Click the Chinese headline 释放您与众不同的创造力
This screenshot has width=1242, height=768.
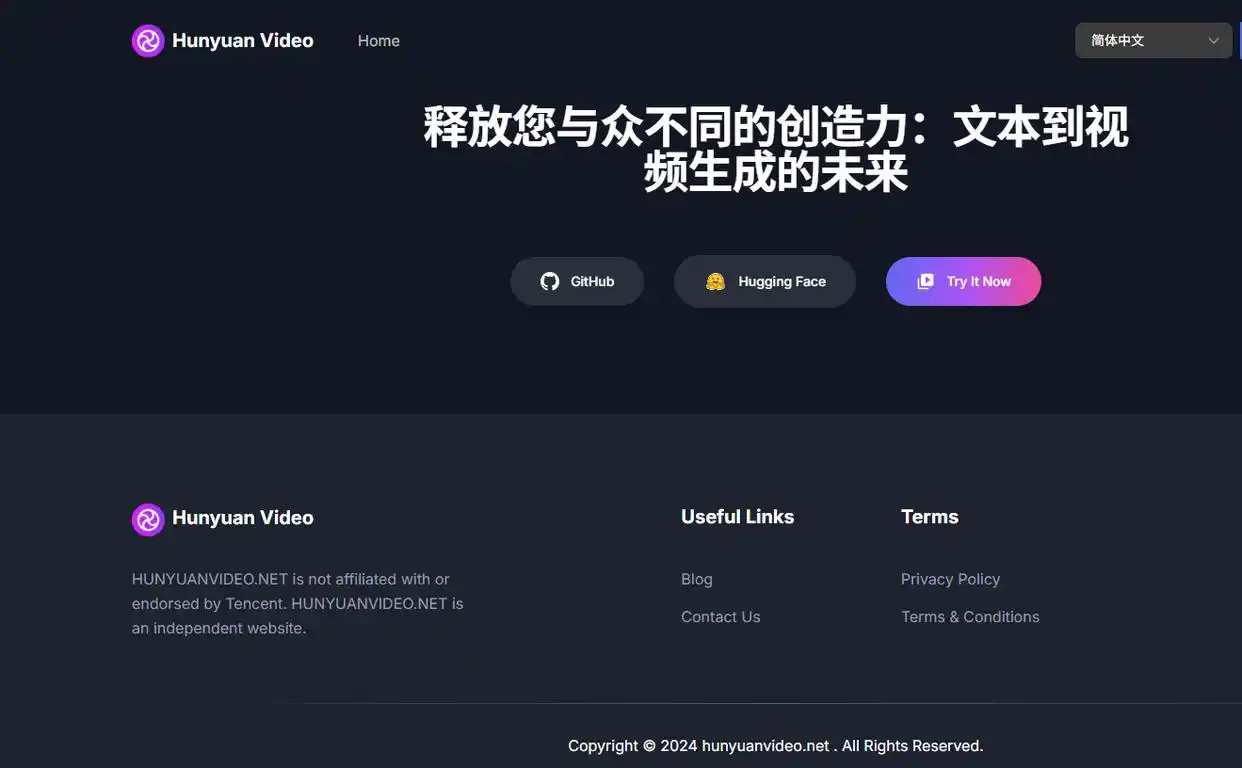776,151
